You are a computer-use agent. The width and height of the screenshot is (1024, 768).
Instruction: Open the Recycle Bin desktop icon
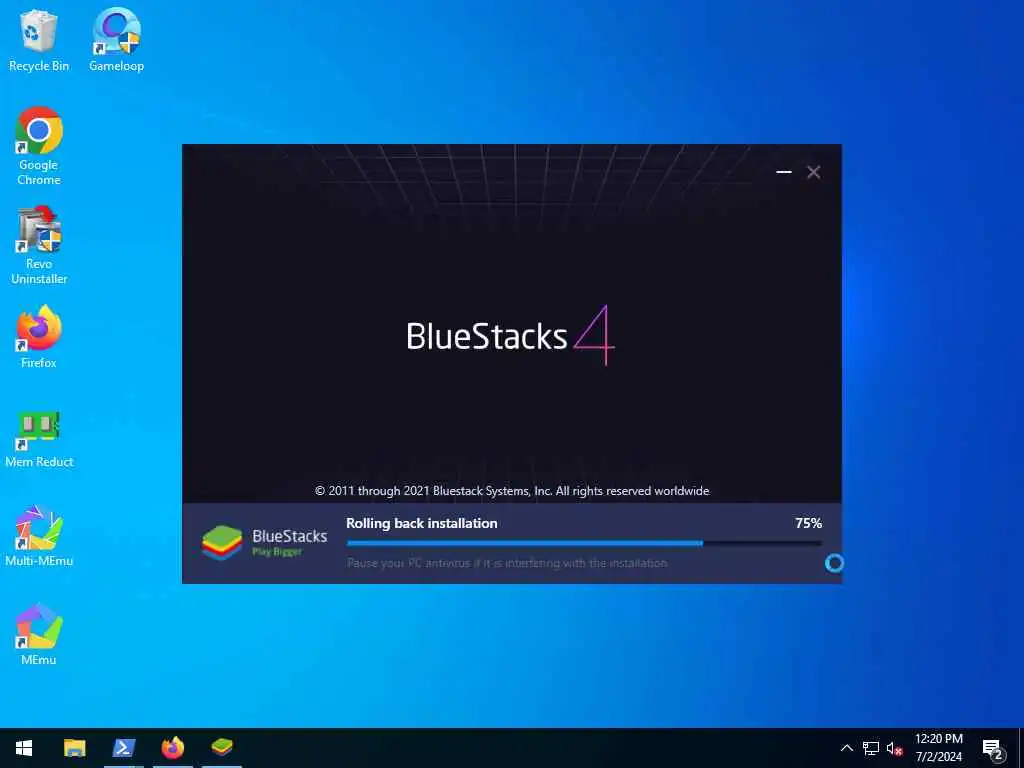tap(39, 40)
